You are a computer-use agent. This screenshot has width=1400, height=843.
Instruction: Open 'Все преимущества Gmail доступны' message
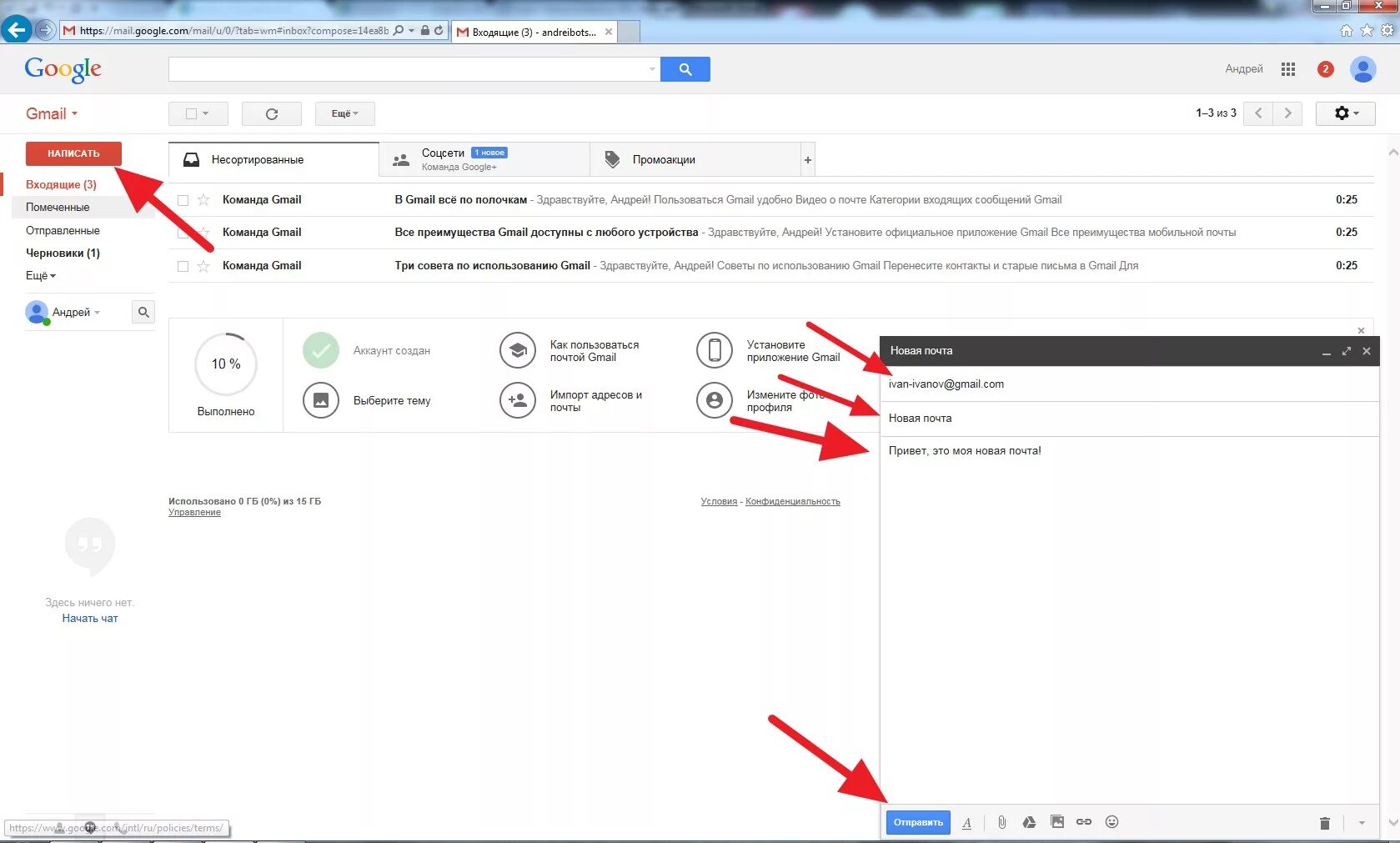pyautogui.click(x=770, y=233)
